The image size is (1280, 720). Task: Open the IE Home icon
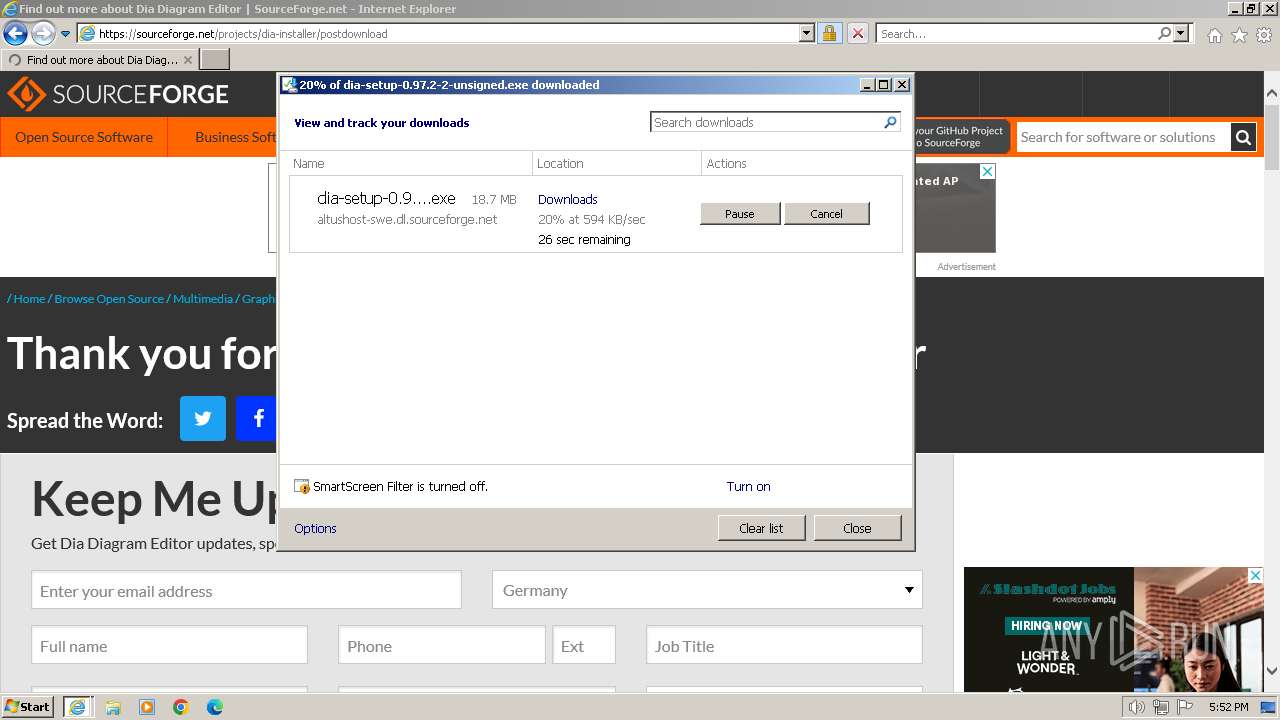(x=1214, y=35)
